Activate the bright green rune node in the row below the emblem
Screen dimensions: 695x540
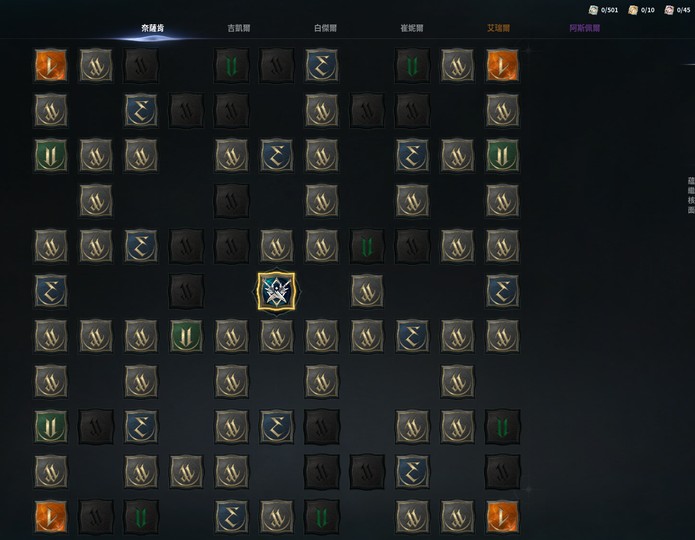coord(186,337)
